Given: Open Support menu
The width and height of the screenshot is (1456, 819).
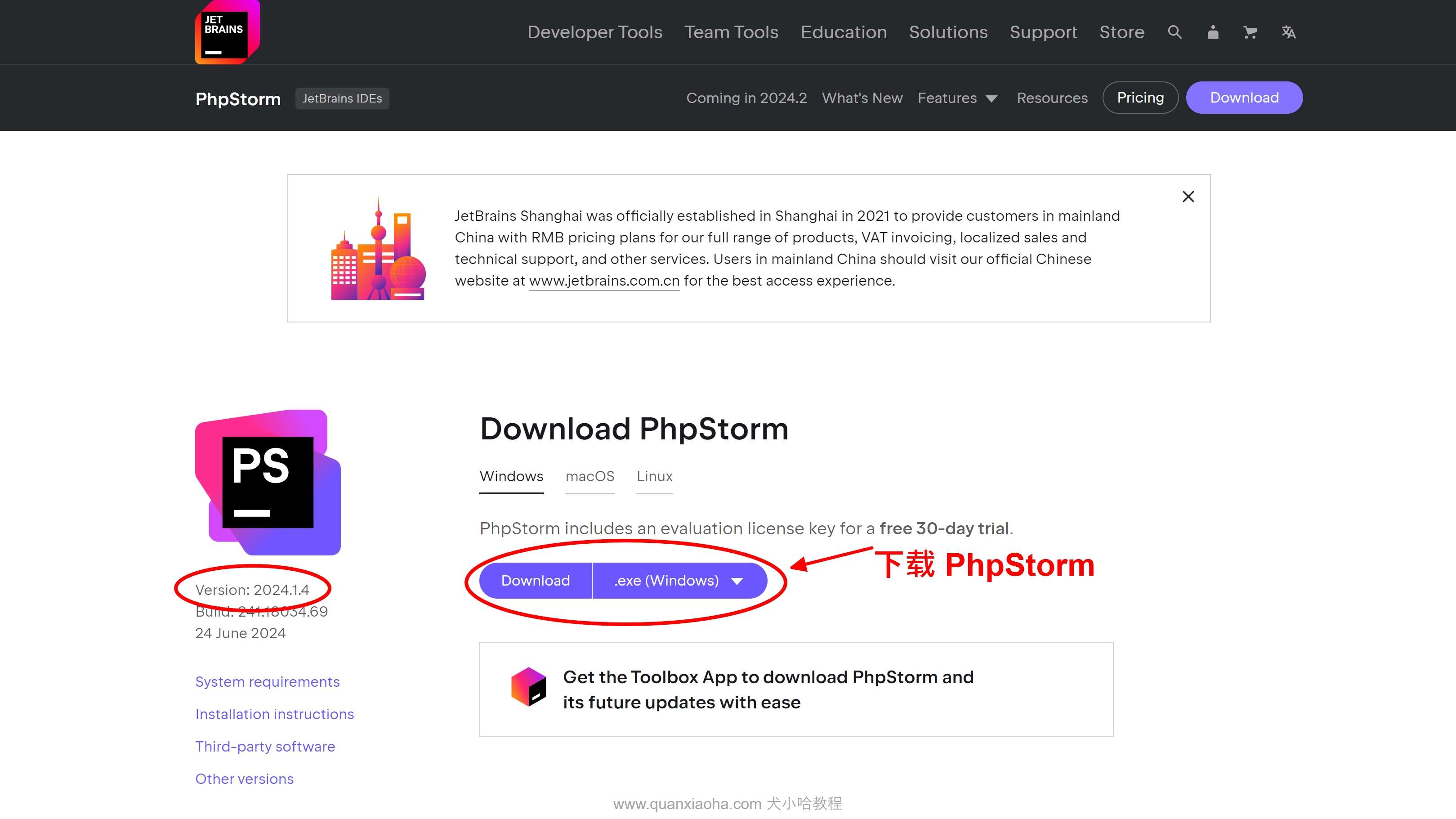Looking at the screenshot, I should click(x=1043, y=32).
